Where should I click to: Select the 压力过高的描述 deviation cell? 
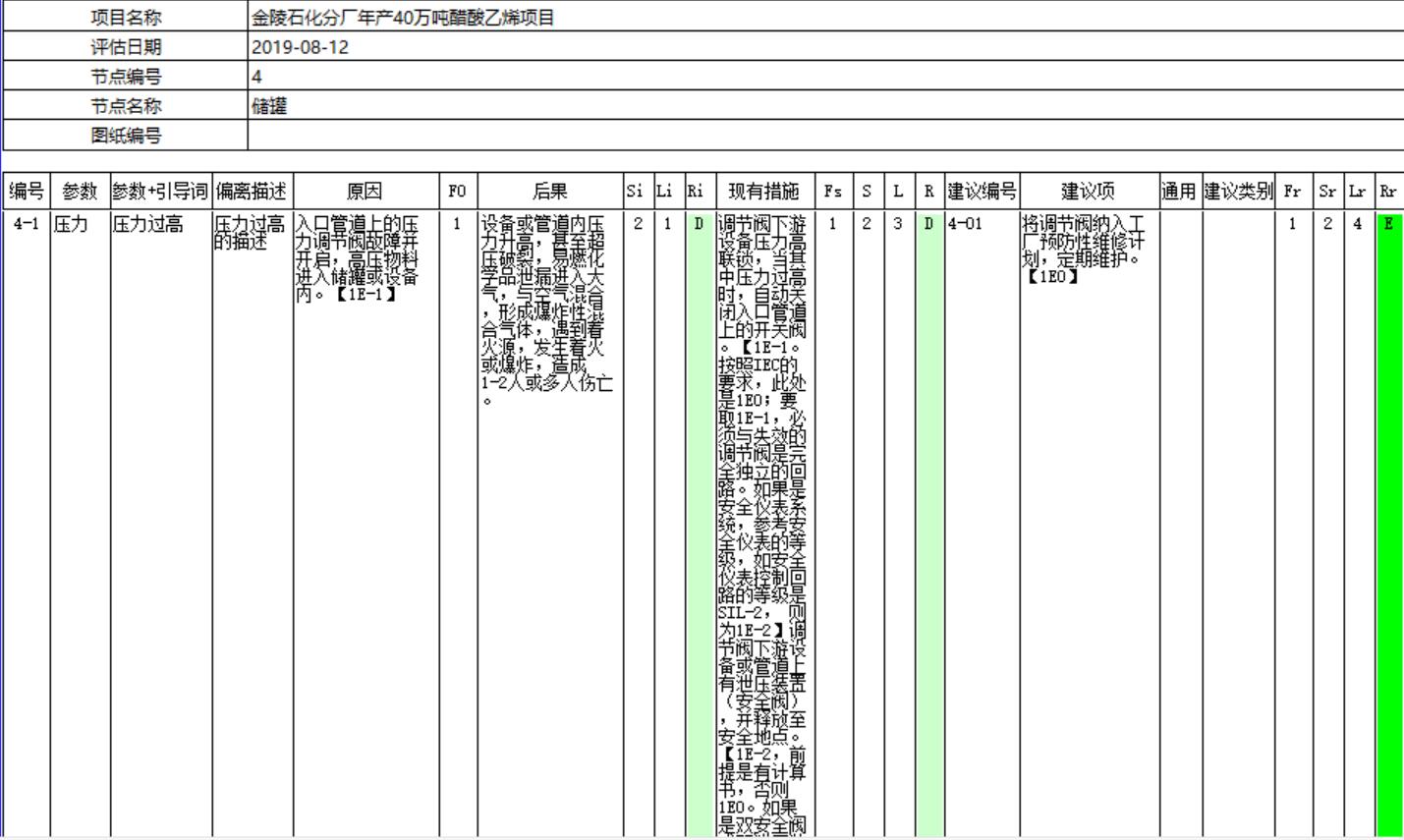[253, 523]
